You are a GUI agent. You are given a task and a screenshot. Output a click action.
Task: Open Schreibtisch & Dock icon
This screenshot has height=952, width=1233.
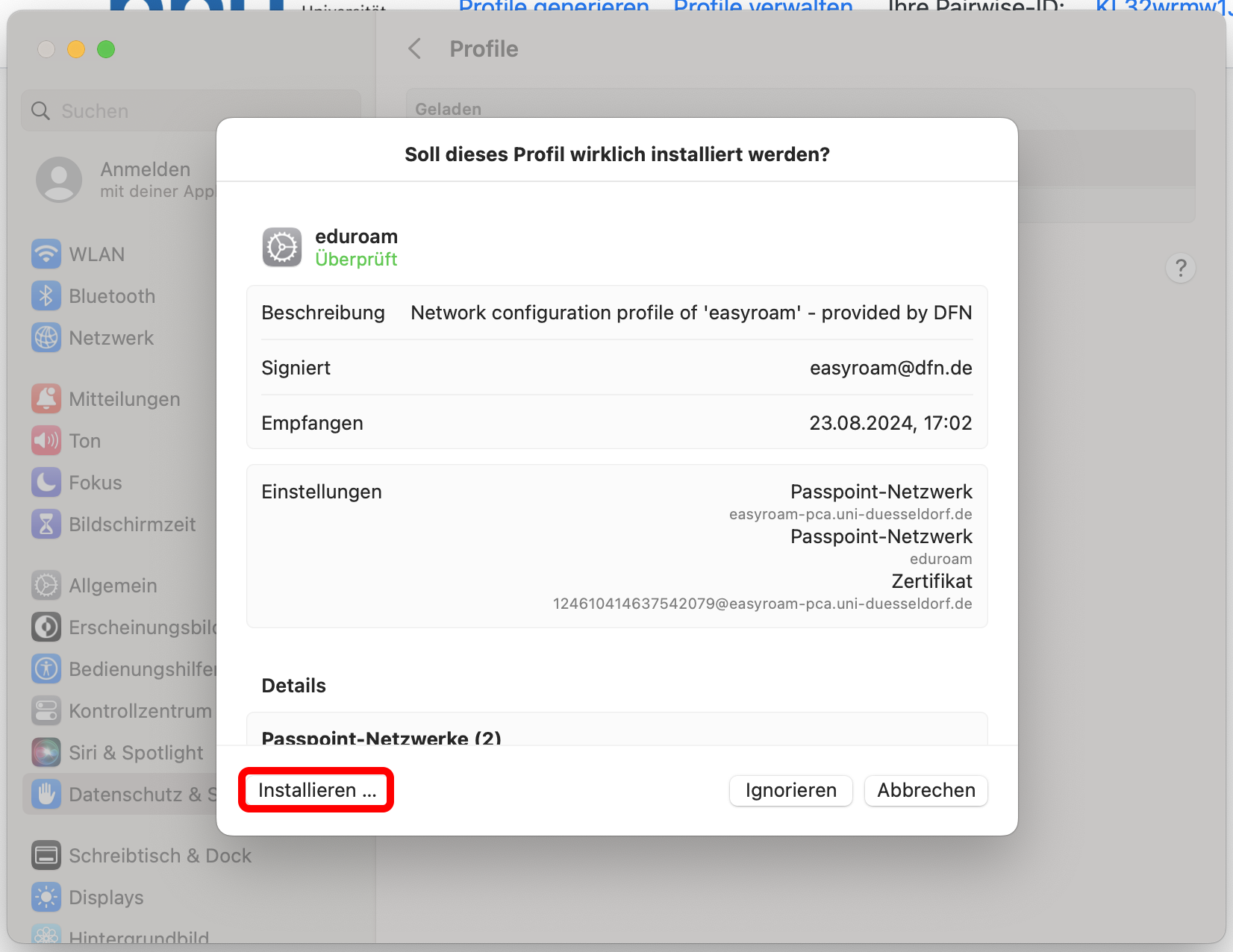(46, 856)
